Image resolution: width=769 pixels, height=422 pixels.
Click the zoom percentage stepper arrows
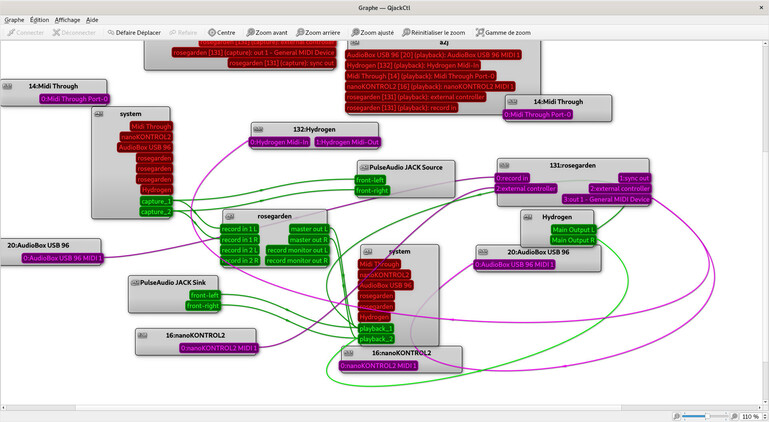(x=765, y=417)
